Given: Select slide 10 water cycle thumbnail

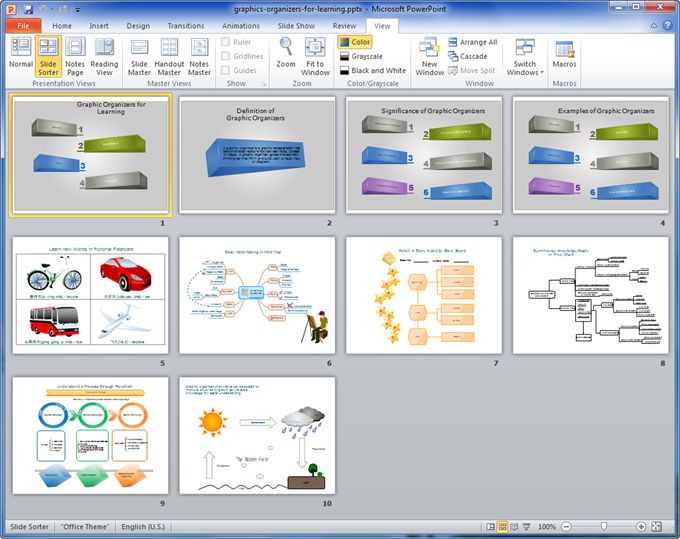Looking at the screenshot, I should coord(258,435).
